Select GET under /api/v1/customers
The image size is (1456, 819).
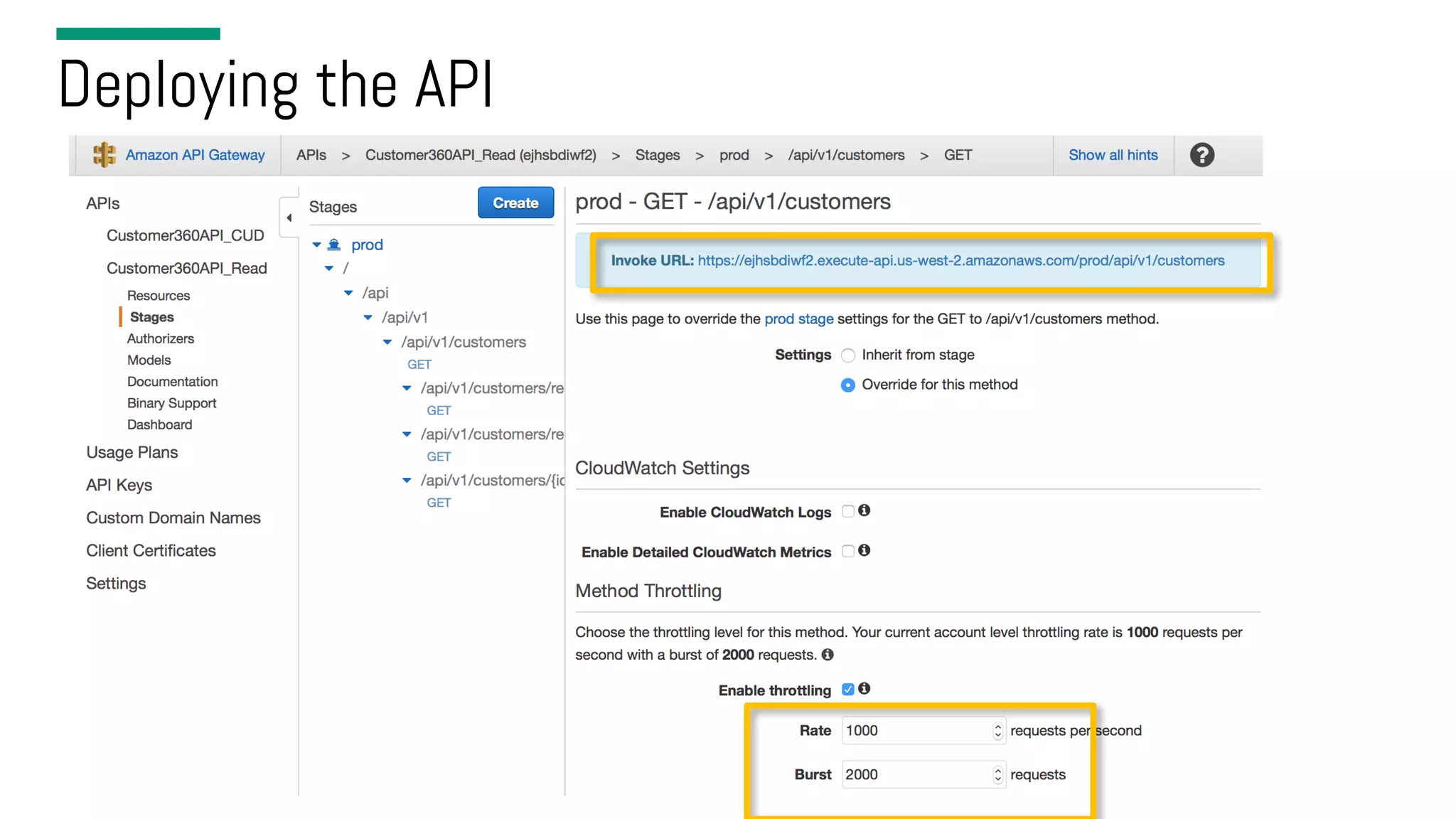[x=419, y=365]
